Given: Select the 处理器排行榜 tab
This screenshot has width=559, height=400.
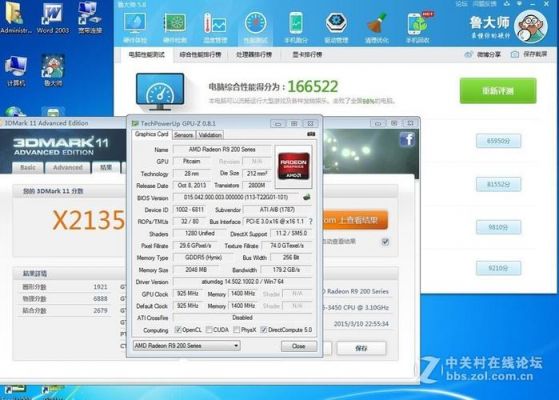Looking at the screenshot, I should coord(254,55).
